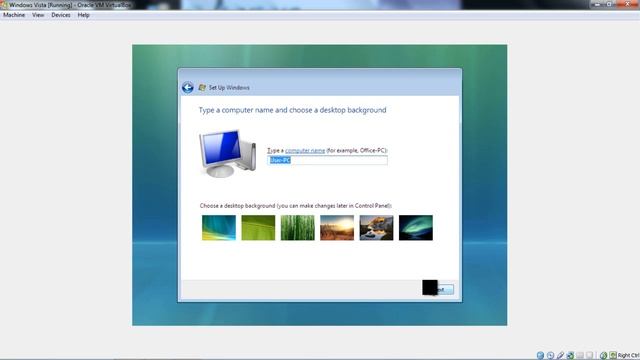The height and width of the screenshot is (360, 640).
Task: Click the 'Type a computer name and choose' heading
Action: tap(292, 110)
